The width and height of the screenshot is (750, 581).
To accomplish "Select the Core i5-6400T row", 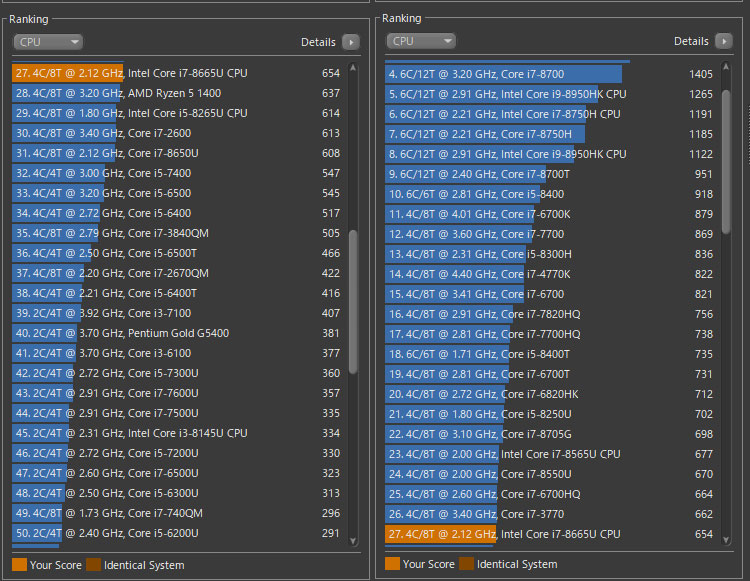I will click(178, 293).
